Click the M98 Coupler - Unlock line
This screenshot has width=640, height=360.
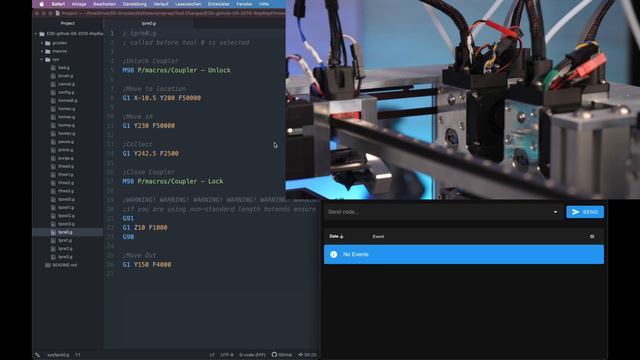[176, 70]
